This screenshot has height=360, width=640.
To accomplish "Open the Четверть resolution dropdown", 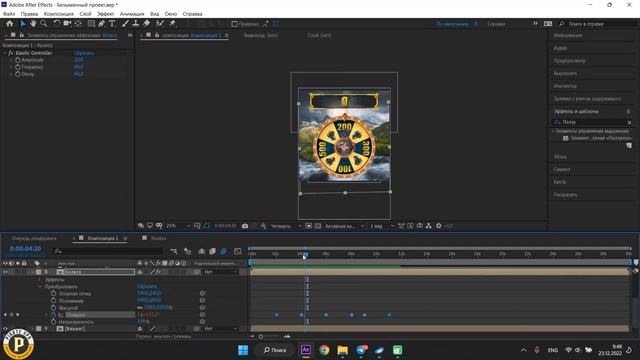I will tap(286, 226).
